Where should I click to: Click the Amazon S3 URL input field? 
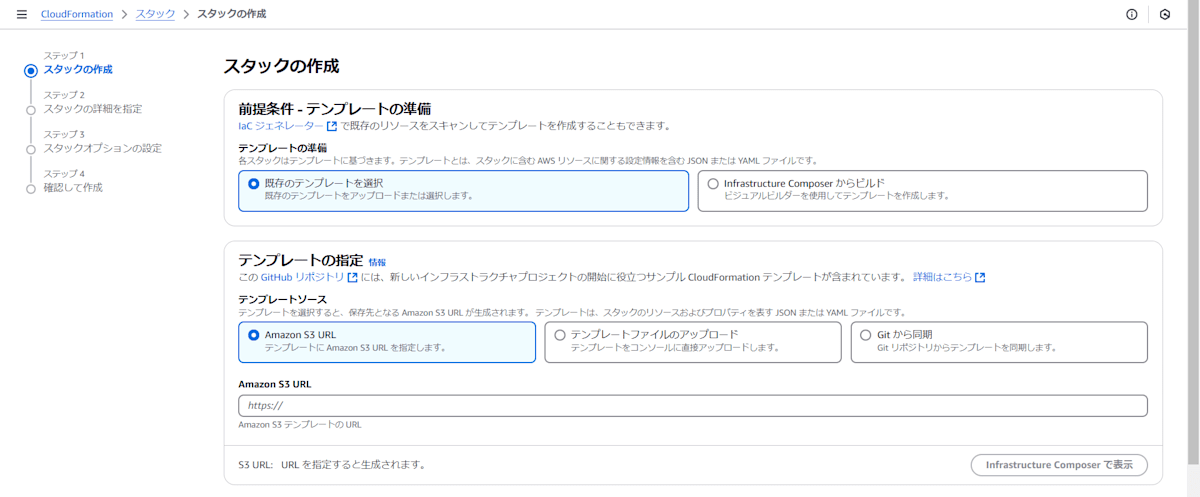(x=693, y=405)
